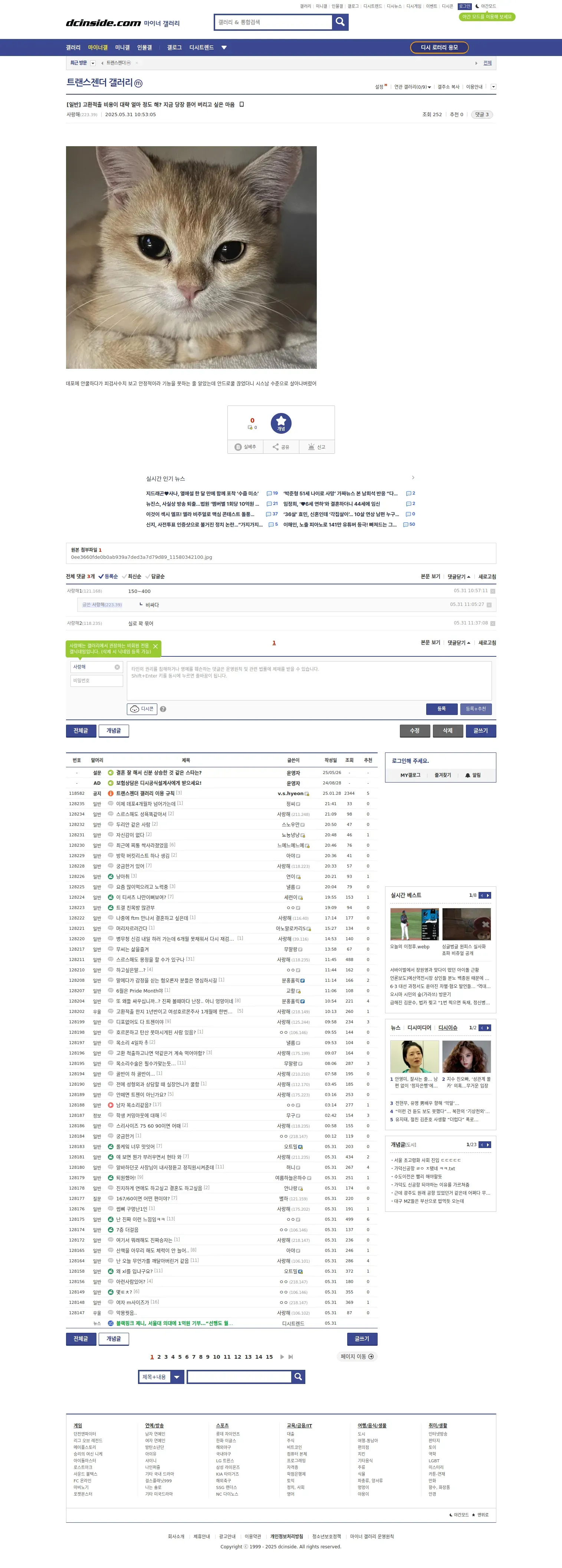Click the 삭제 delete button
Screen dimensions: 562x1568
click(x=447, y=731)
